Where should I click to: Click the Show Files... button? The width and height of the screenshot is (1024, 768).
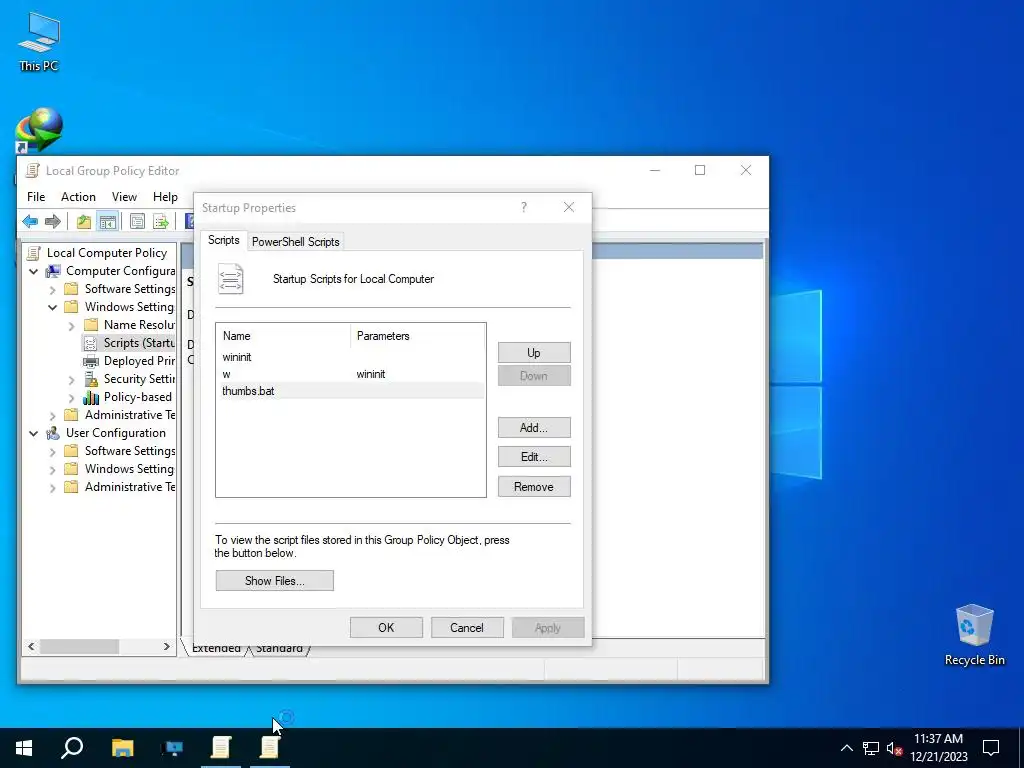click(274, 581)
